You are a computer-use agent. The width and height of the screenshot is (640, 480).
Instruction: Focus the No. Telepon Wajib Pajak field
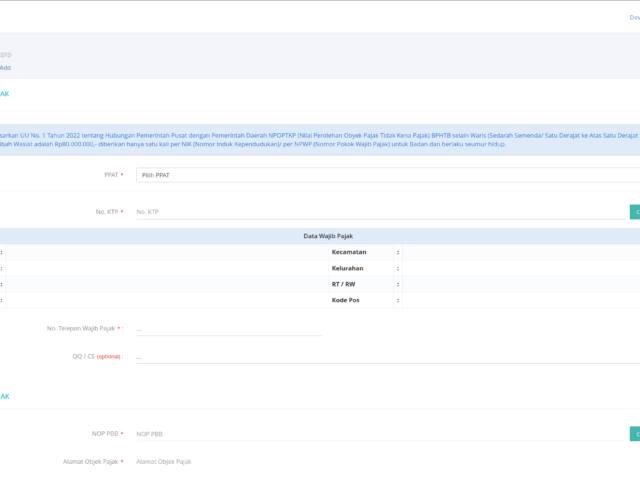tap(229, 329)
